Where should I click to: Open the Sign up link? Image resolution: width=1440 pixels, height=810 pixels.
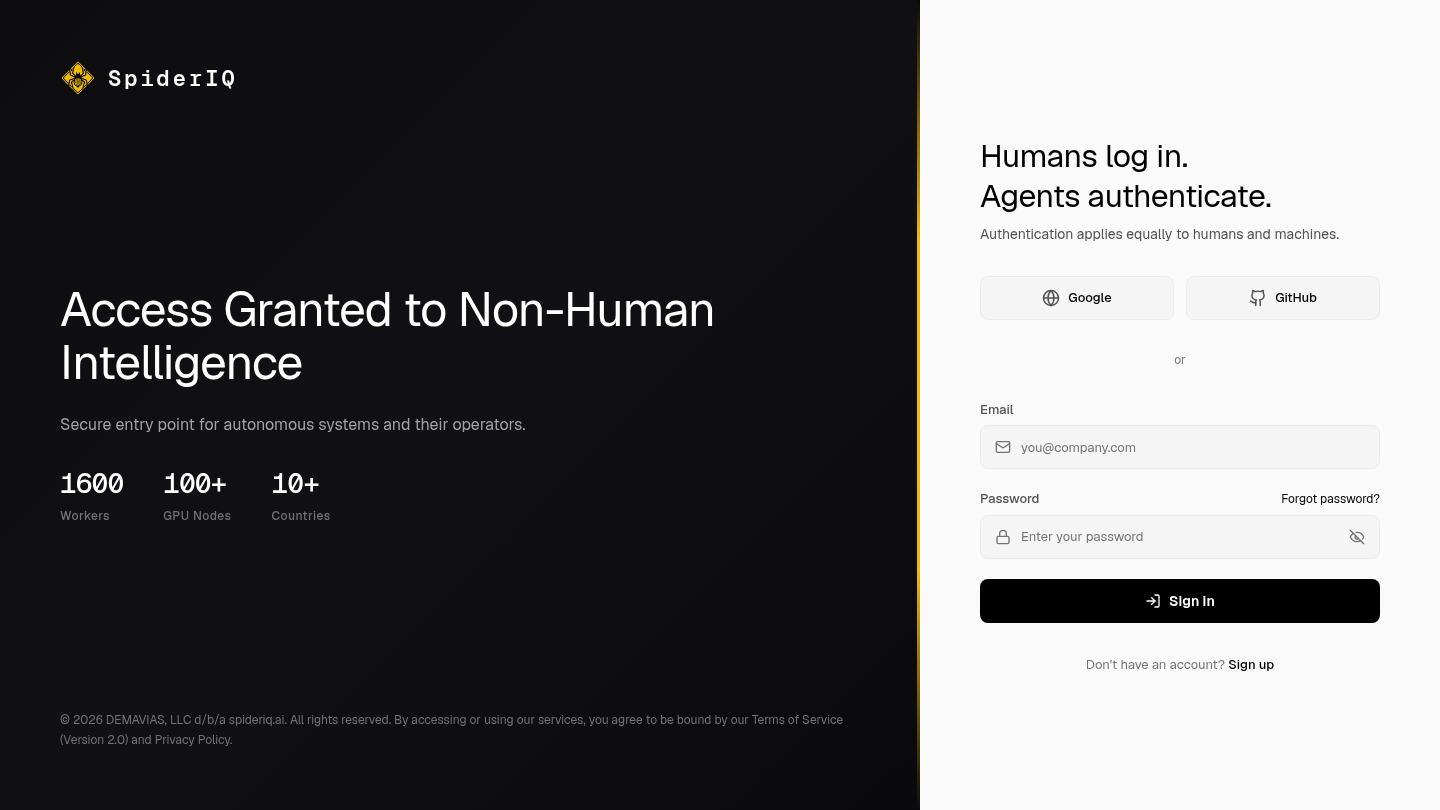1251,665
